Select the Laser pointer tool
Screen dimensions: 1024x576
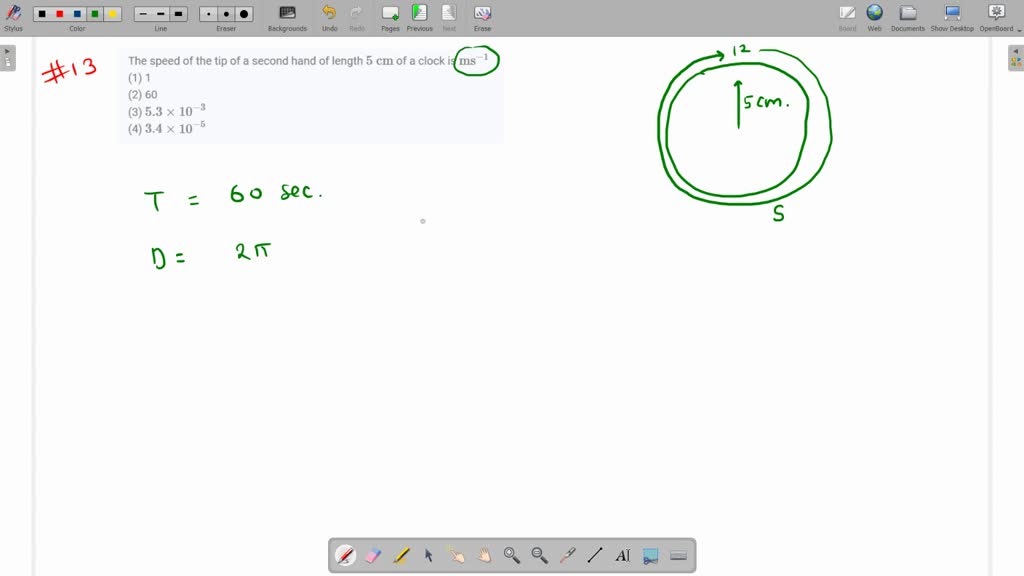click(x=568, y=556)
